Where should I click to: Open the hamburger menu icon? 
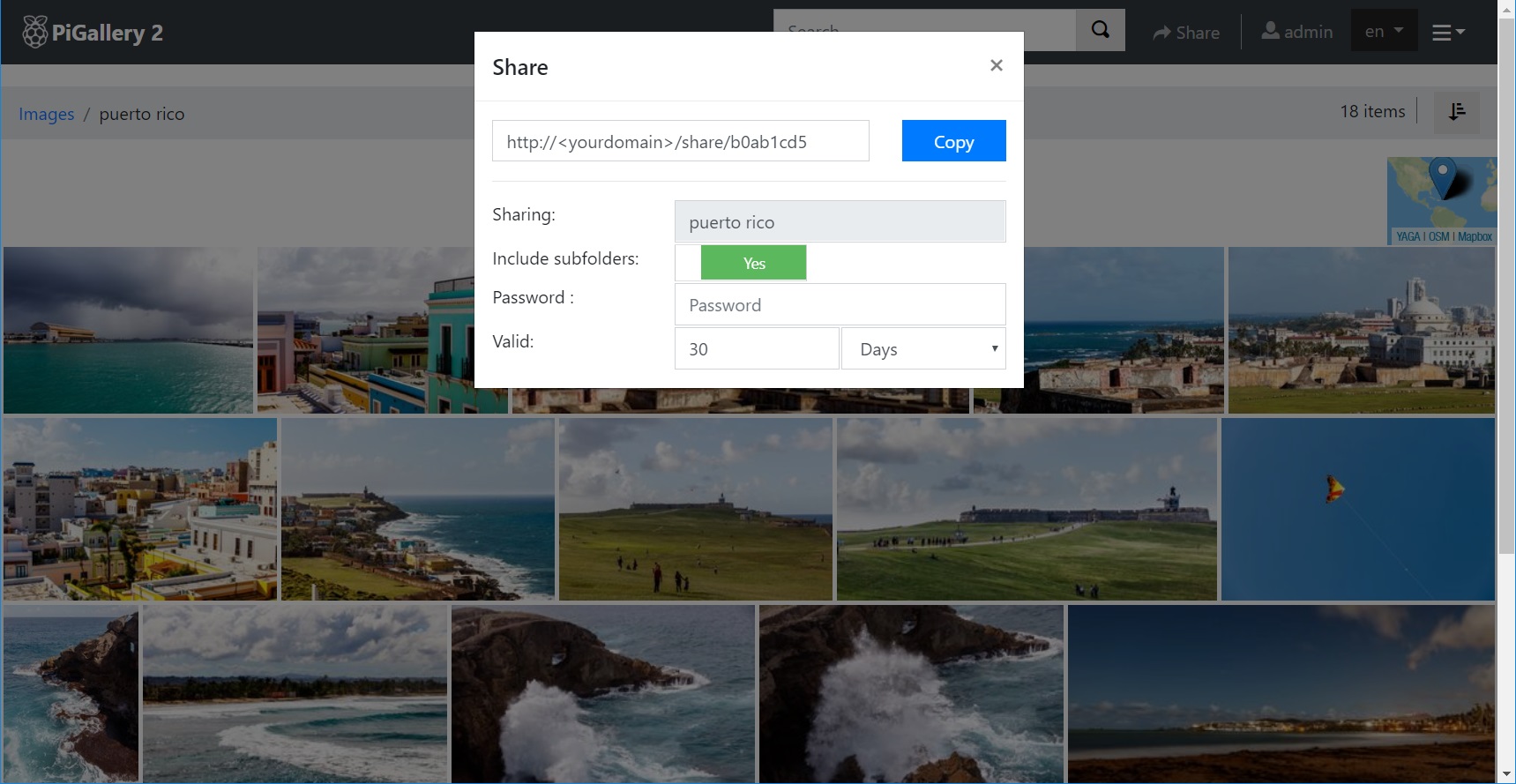[1446, 33]
